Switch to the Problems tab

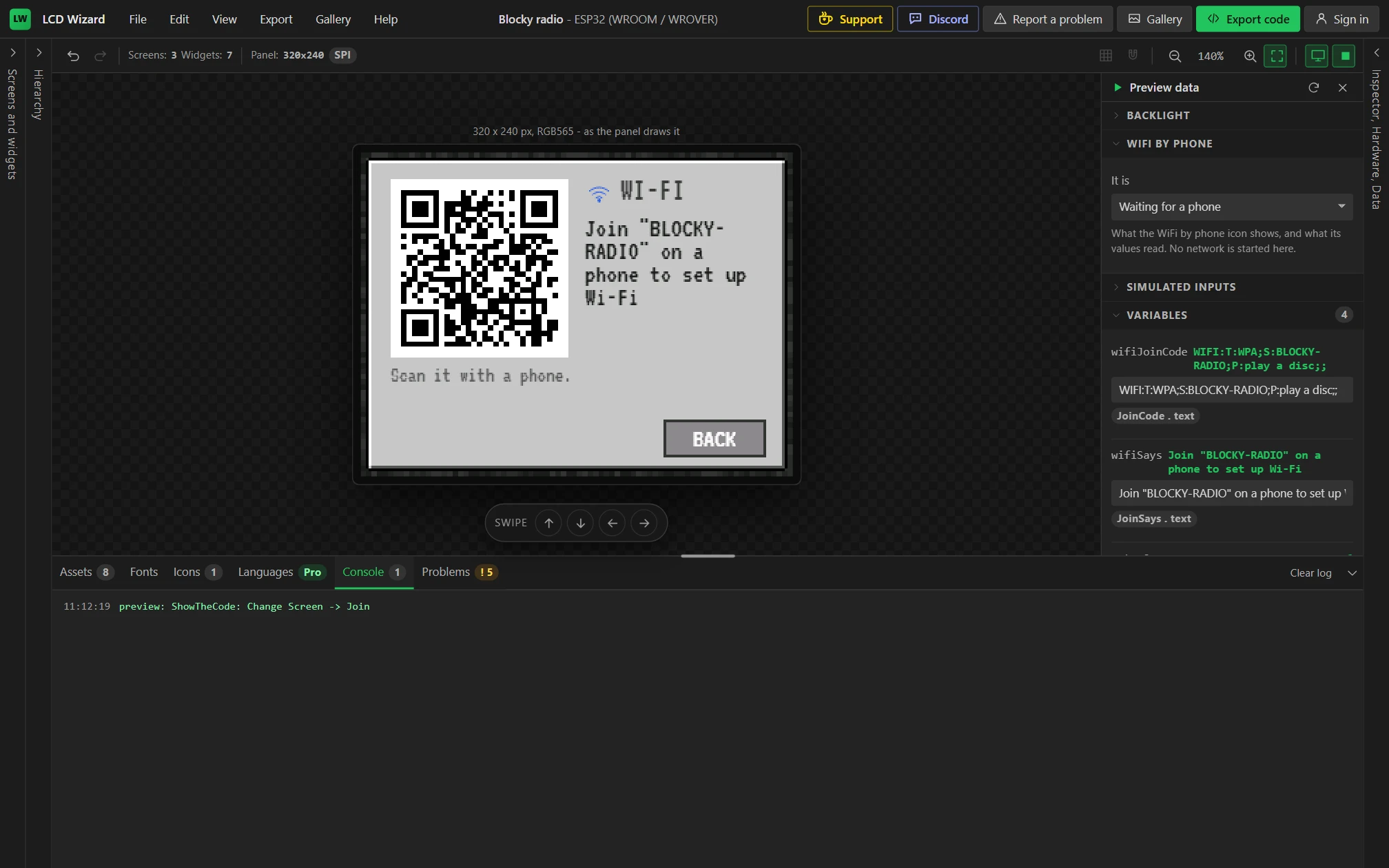coord(459,572)
